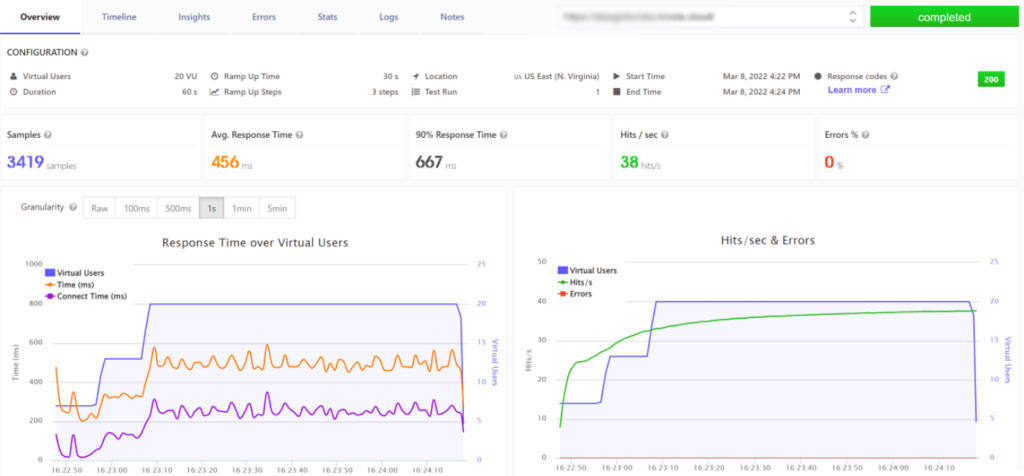1024x476 pixels.
Task: Open the Learn more link
Action: coord(852,90)
